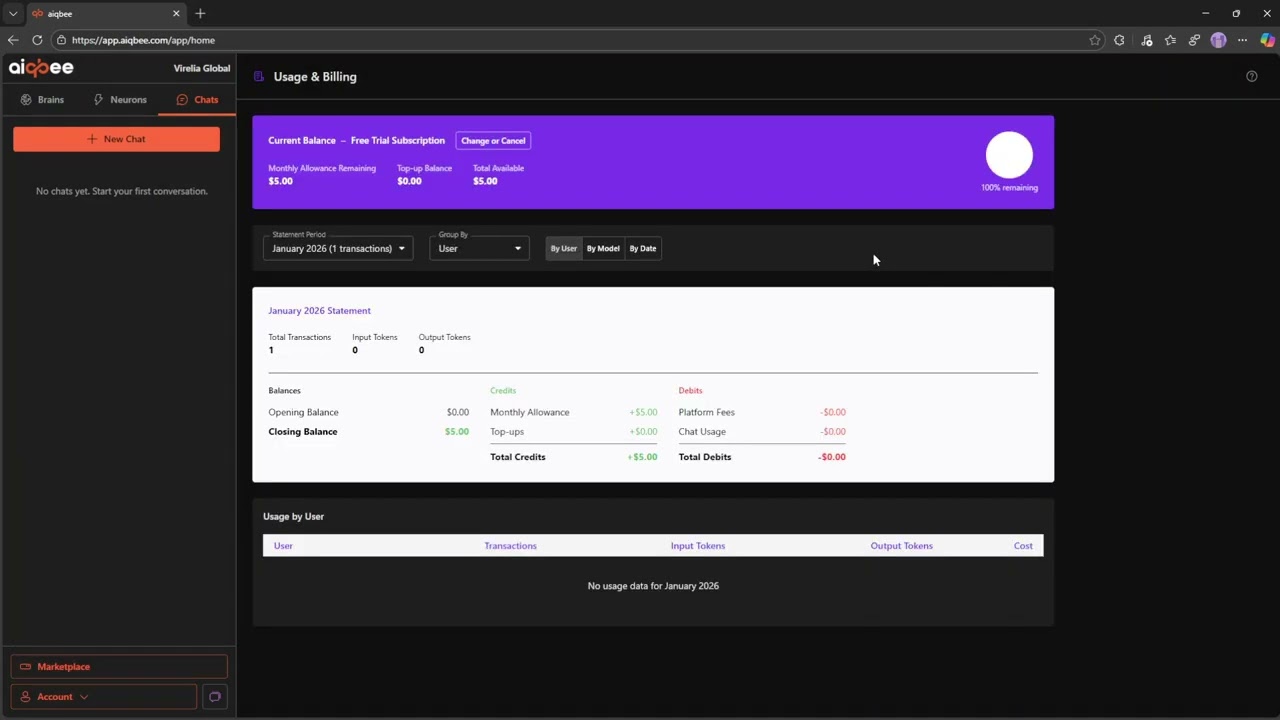
Task: Sort by the Input Tokens column header
Action: 698,546
